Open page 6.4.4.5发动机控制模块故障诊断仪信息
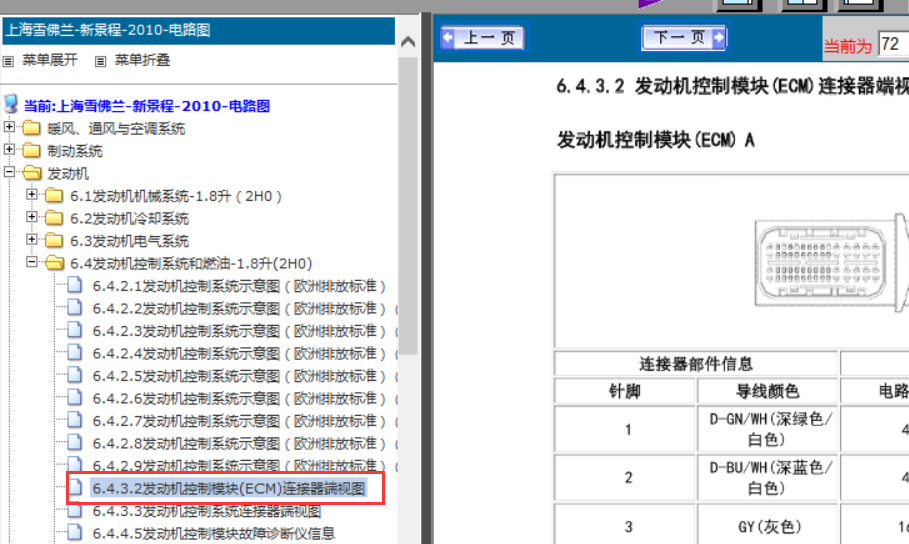This screenshot has height=544, width=909. click(x=214, y=534)
